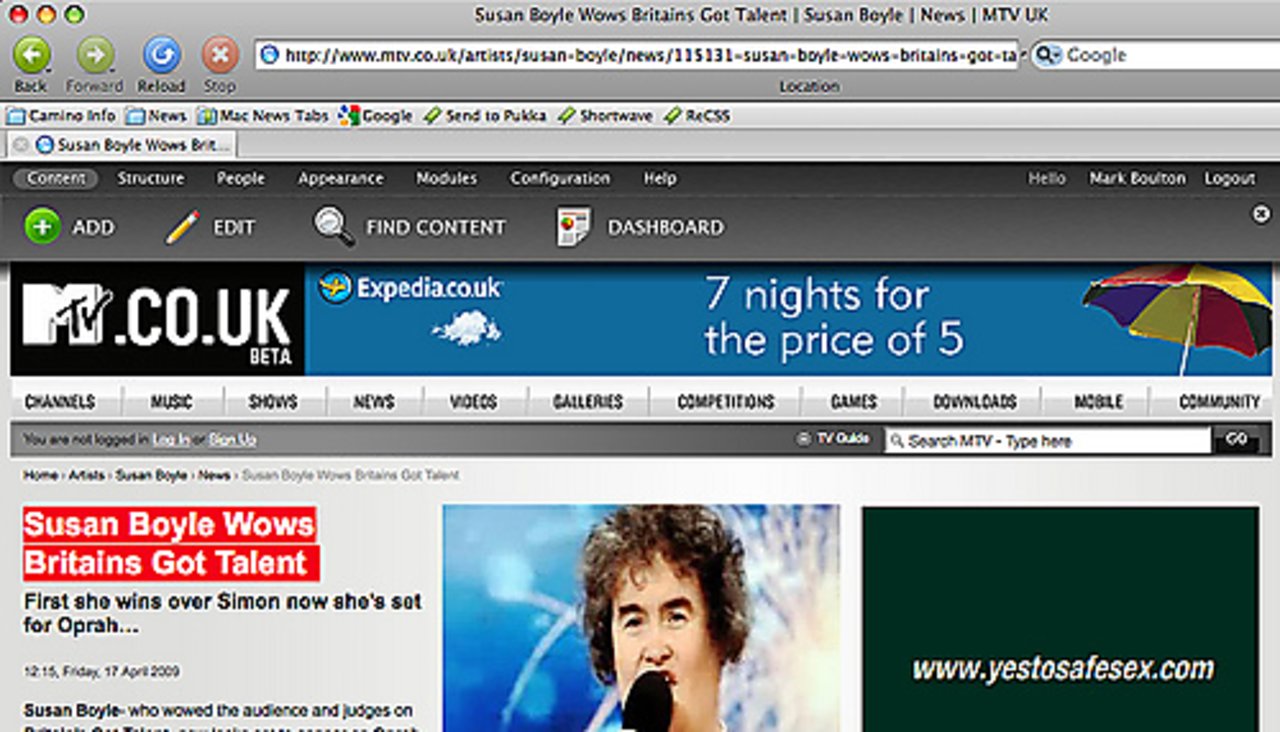Click the green Add content icon
This screenshot has width=1280, height=732.
[x=42, y=227]
